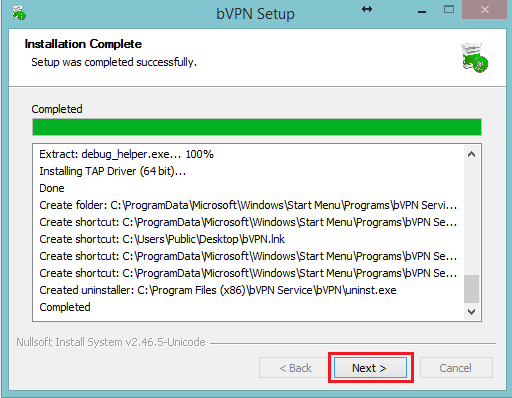Maximize the bVPN Setup window
Screen dimensions: 512x398
coord(449,9)
